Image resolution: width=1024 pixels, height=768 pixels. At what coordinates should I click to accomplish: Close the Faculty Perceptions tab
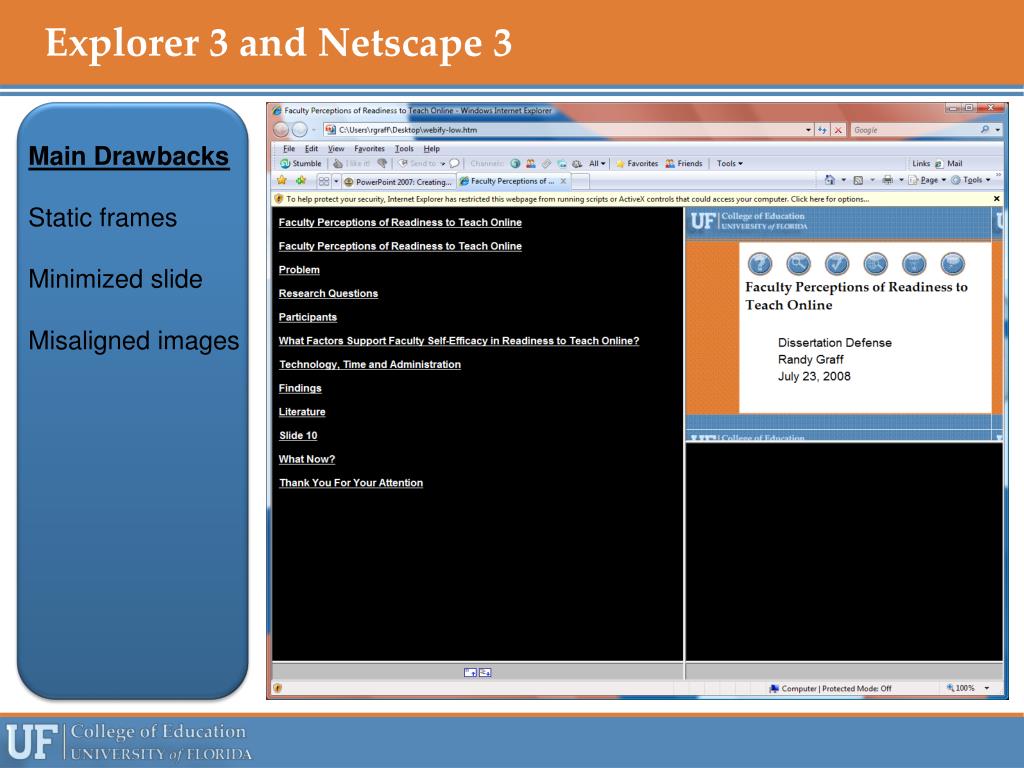(563, 181)
